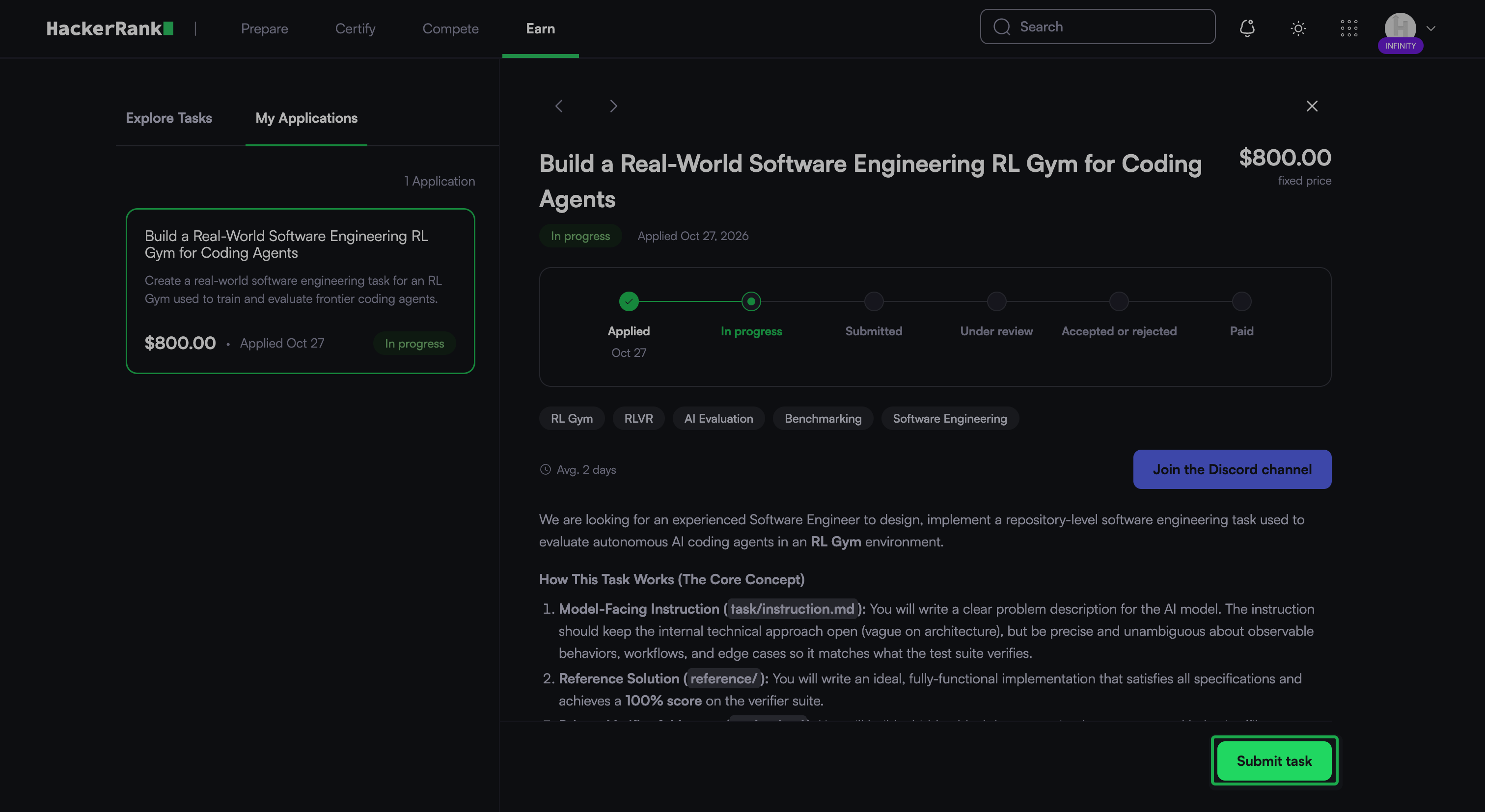Click the HackerRank logo
This screenshot has height=812, width=1485.
(110, 28)
